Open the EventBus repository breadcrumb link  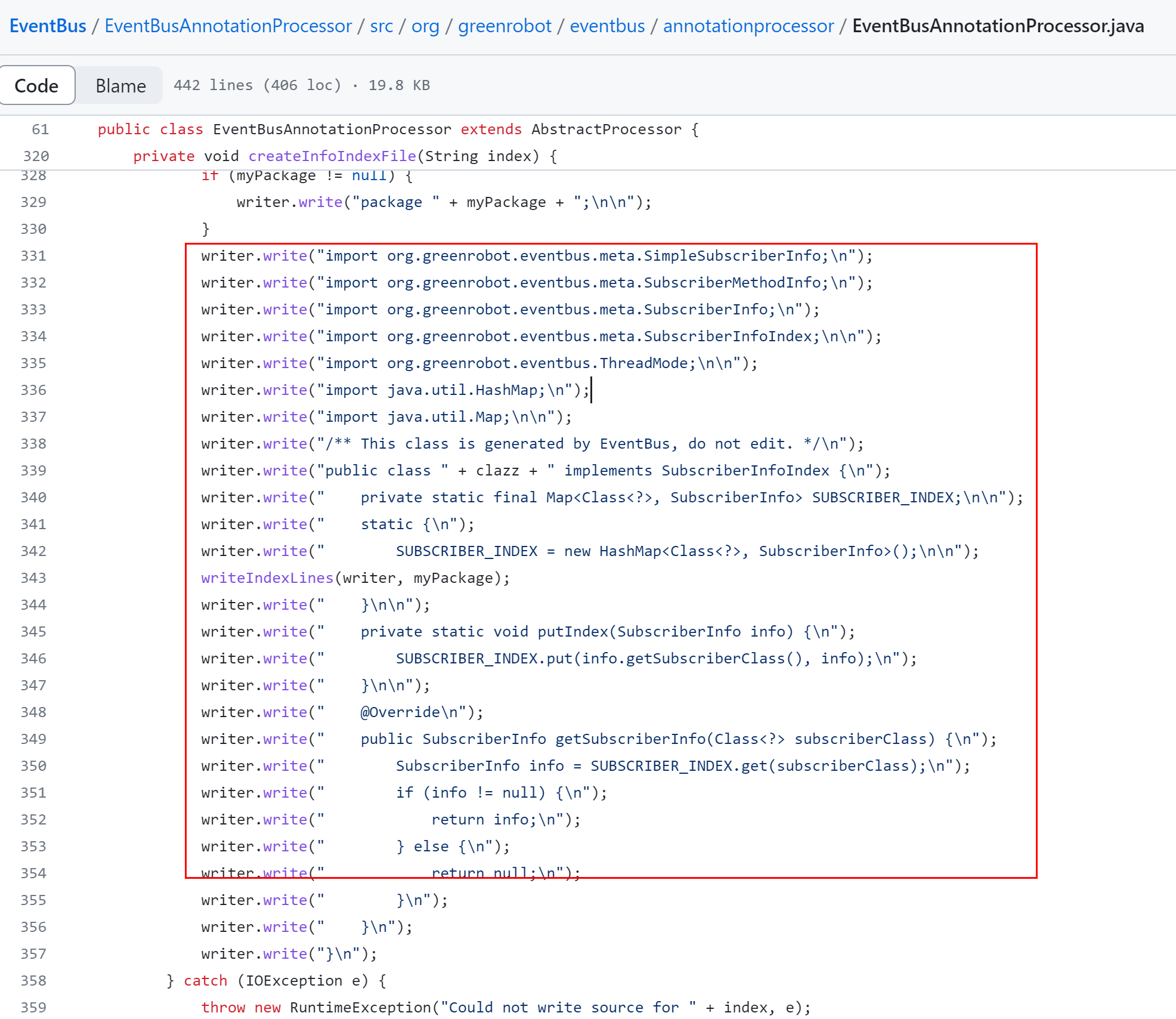48,26
